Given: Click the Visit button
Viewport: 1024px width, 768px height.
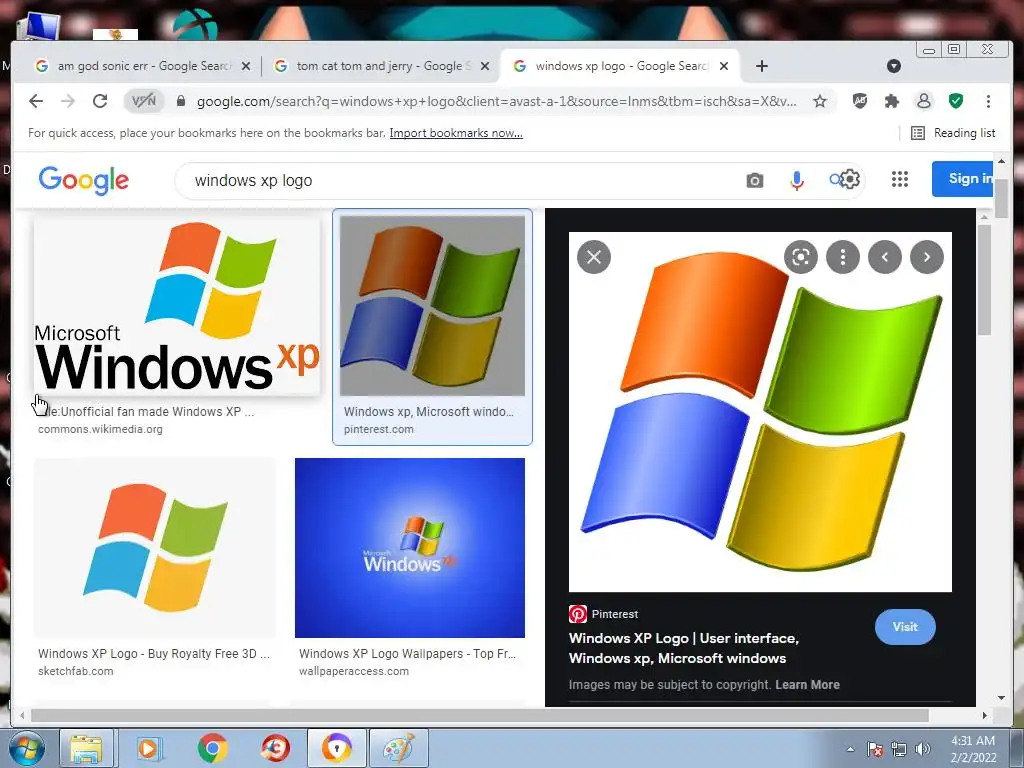Looking at the screenshot, I should pyautogui.click(x=905, y=627).
